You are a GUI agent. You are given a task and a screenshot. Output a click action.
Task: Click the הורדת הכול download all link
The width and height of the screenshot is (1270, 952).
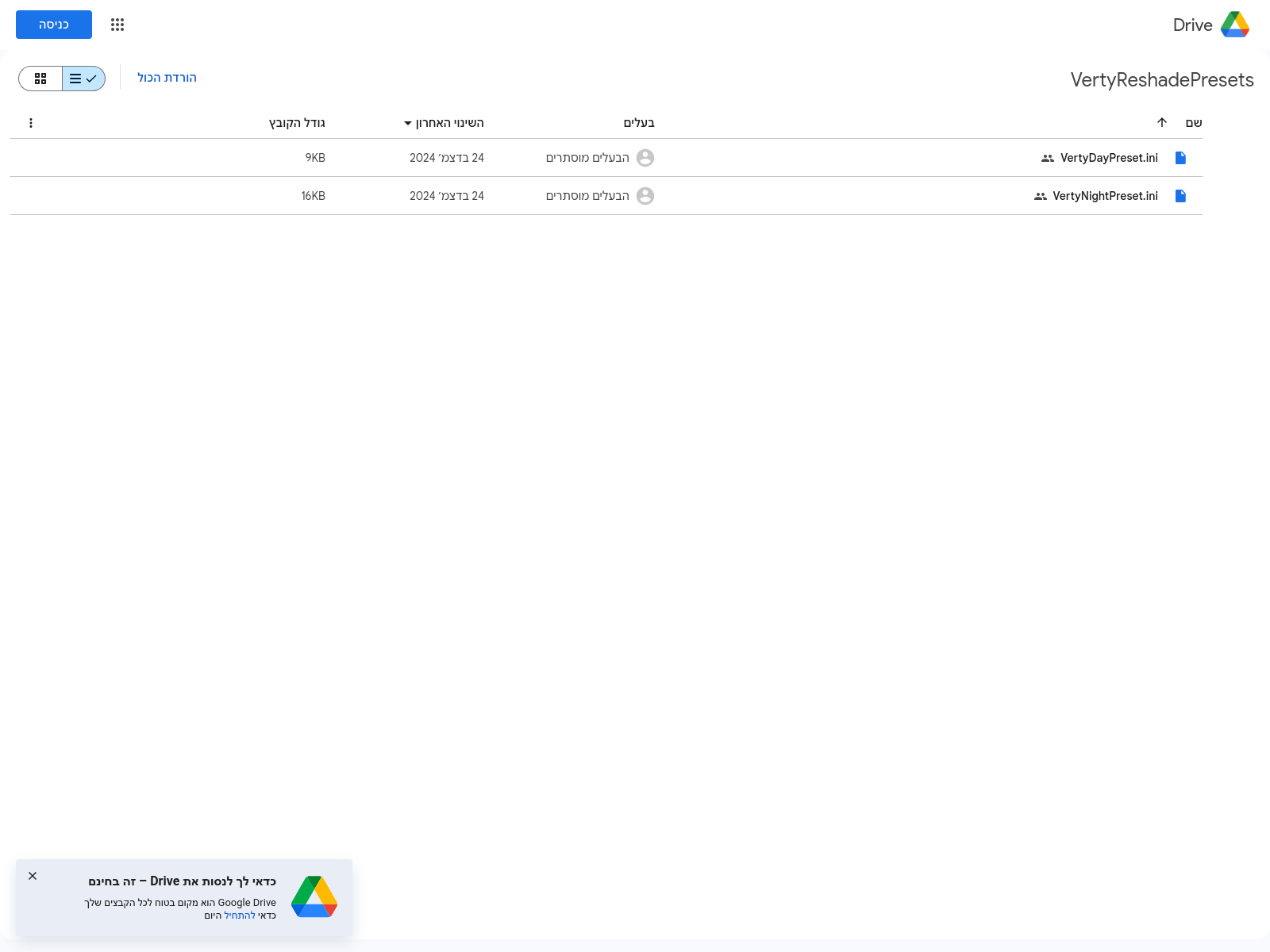point(167,78)
